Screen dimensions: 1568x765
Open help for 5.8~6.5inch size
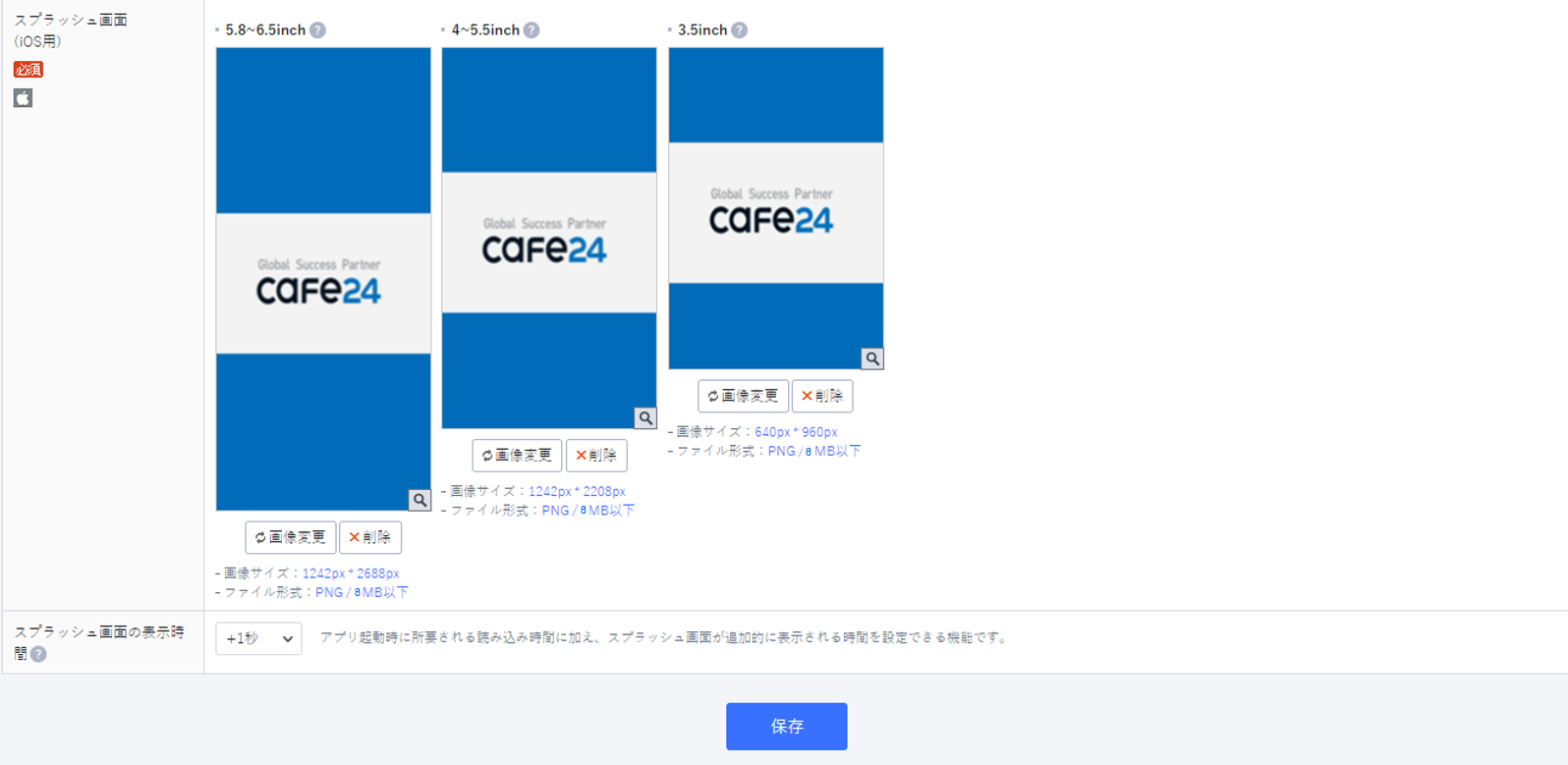pos(317,30)
